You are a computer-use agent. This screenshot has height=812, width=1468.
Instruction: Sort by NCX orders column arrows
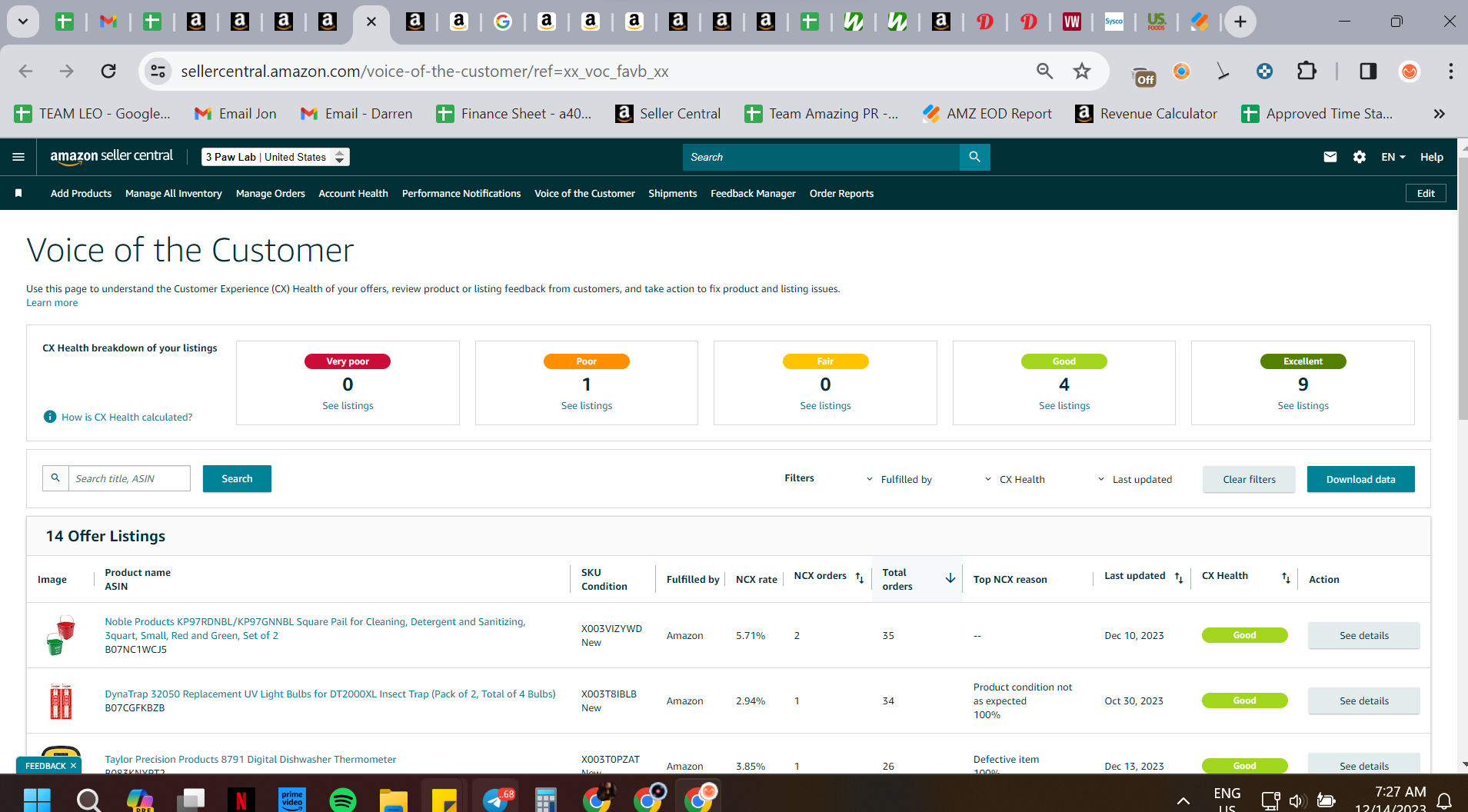860,577
